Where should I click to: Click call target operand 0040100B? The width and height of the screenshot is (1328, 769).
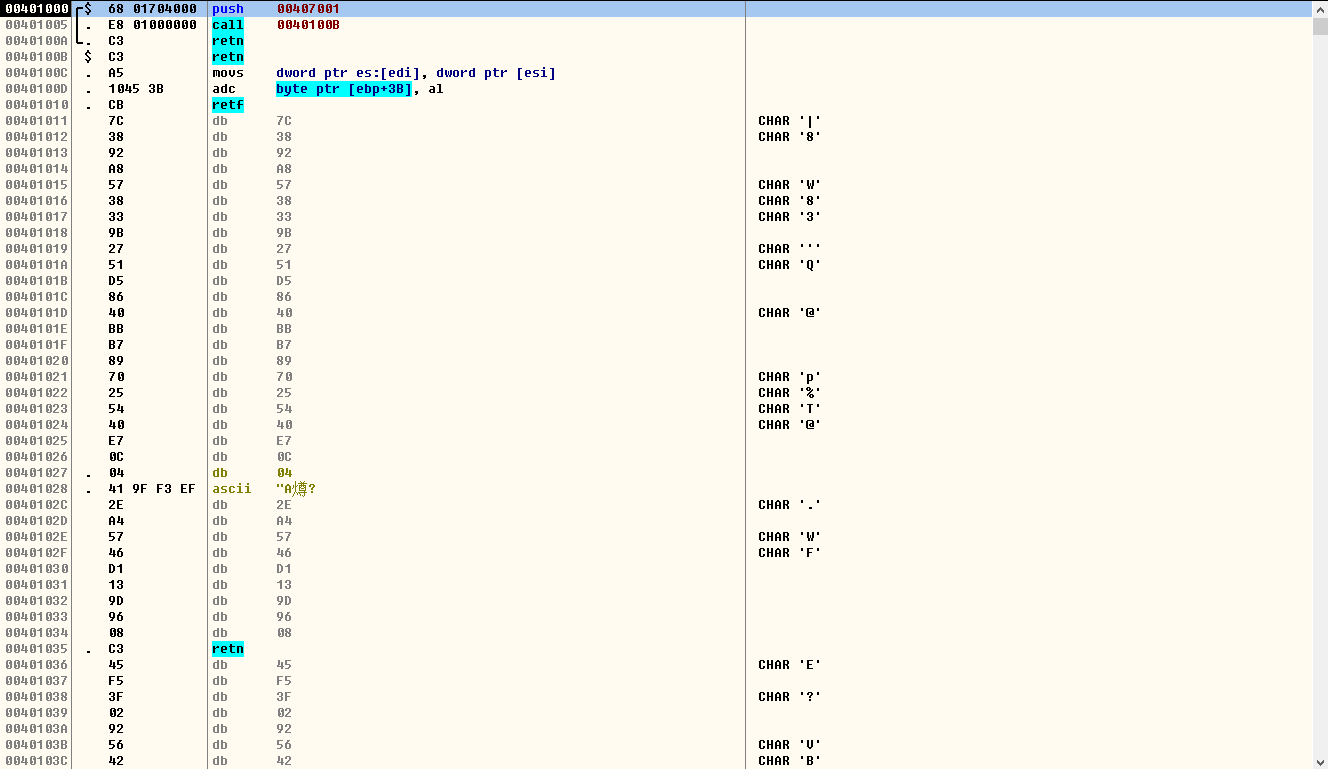click(308, 25)
